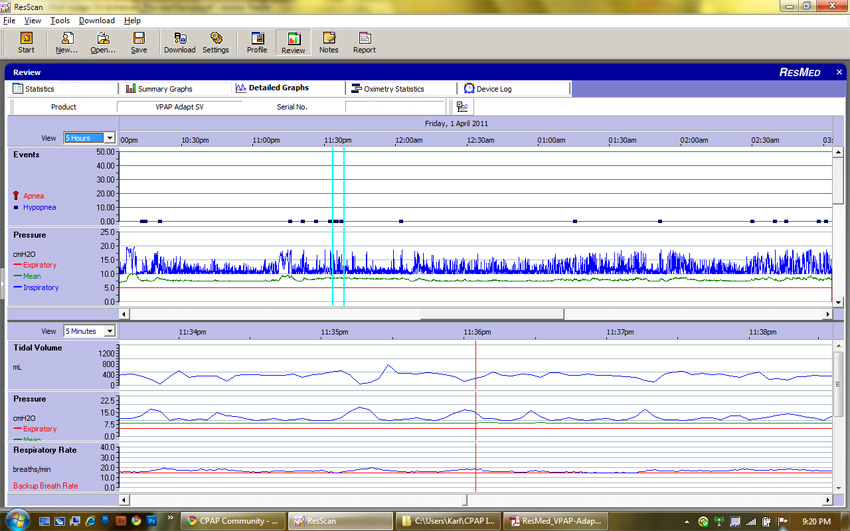The image size is (850, 531).
Task: Open the Tools menu
Action: [60, 20]
